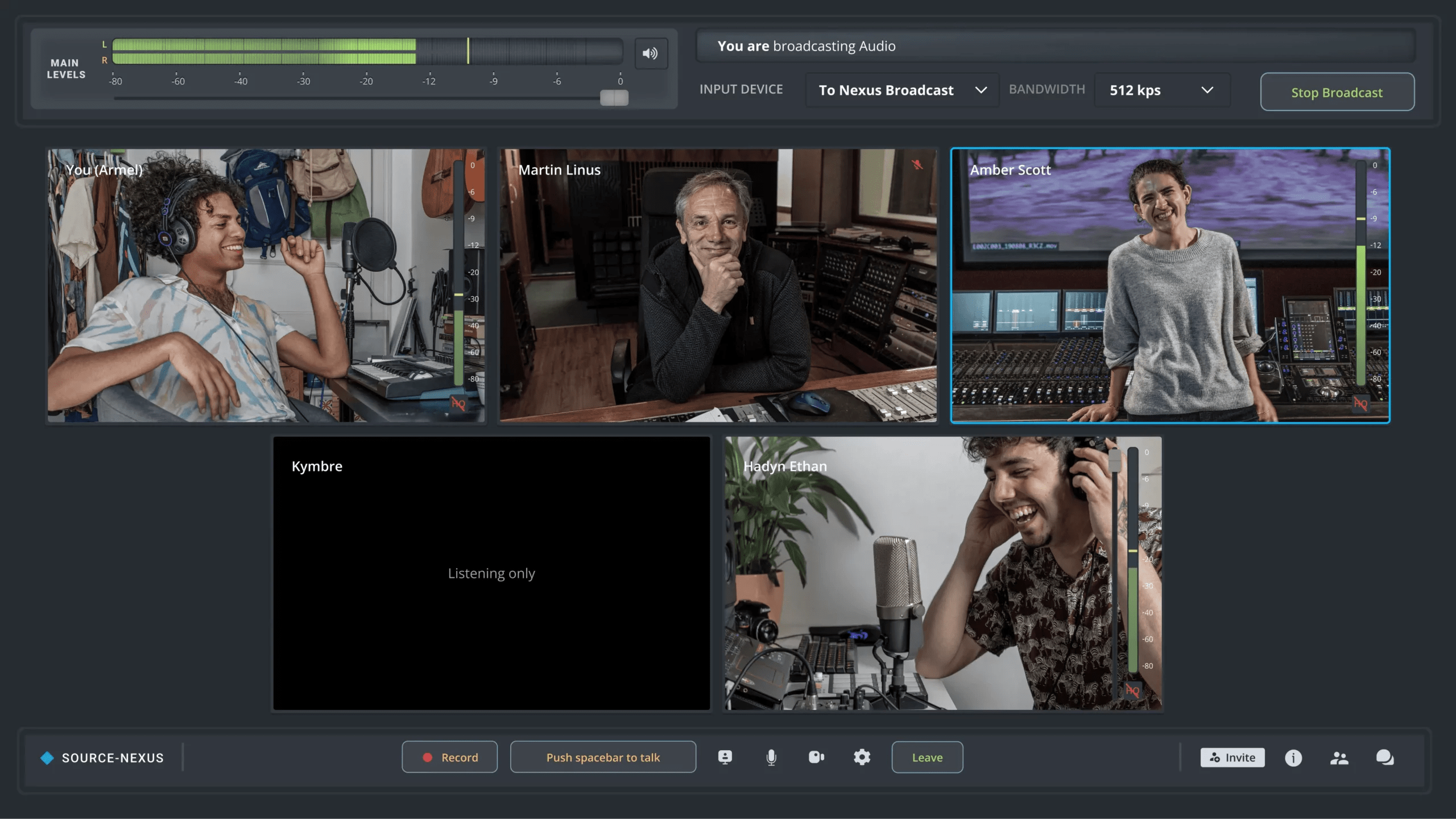This screenshot has height=819, width=1456.
Task: Click the input device dropdown chevron
Action: pos(981,90)
